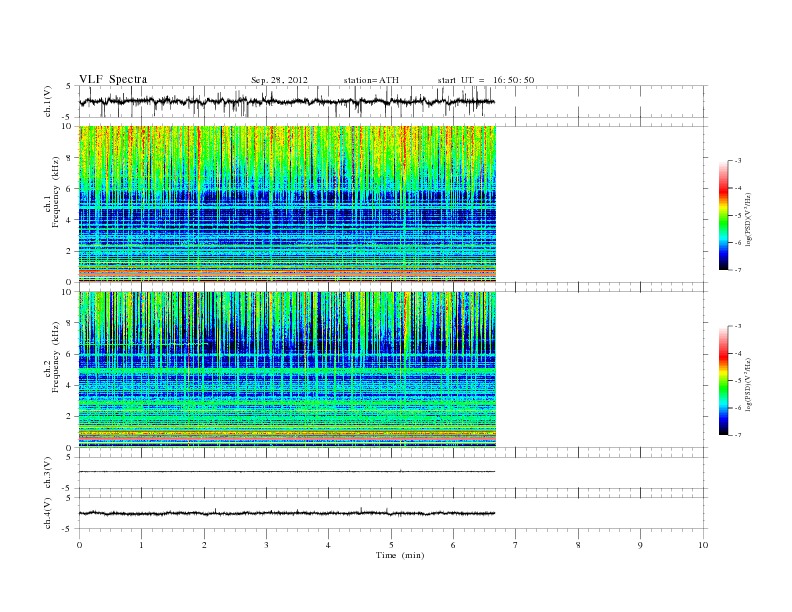Image resolution: width=792 pixels, height=612 pixels.
Task: Click the "1" tick on the Time axis
Action: pos(141,545)
